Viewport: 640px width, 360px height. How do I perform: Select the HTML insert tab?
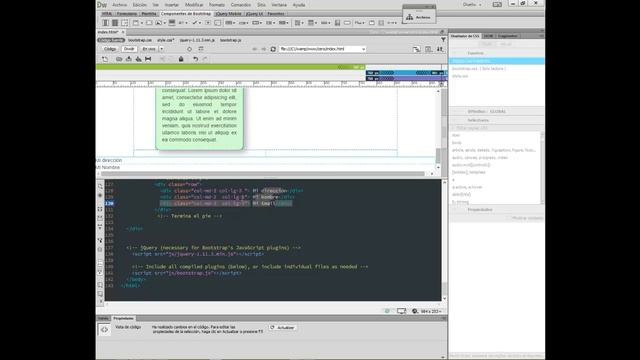point(107,14)
